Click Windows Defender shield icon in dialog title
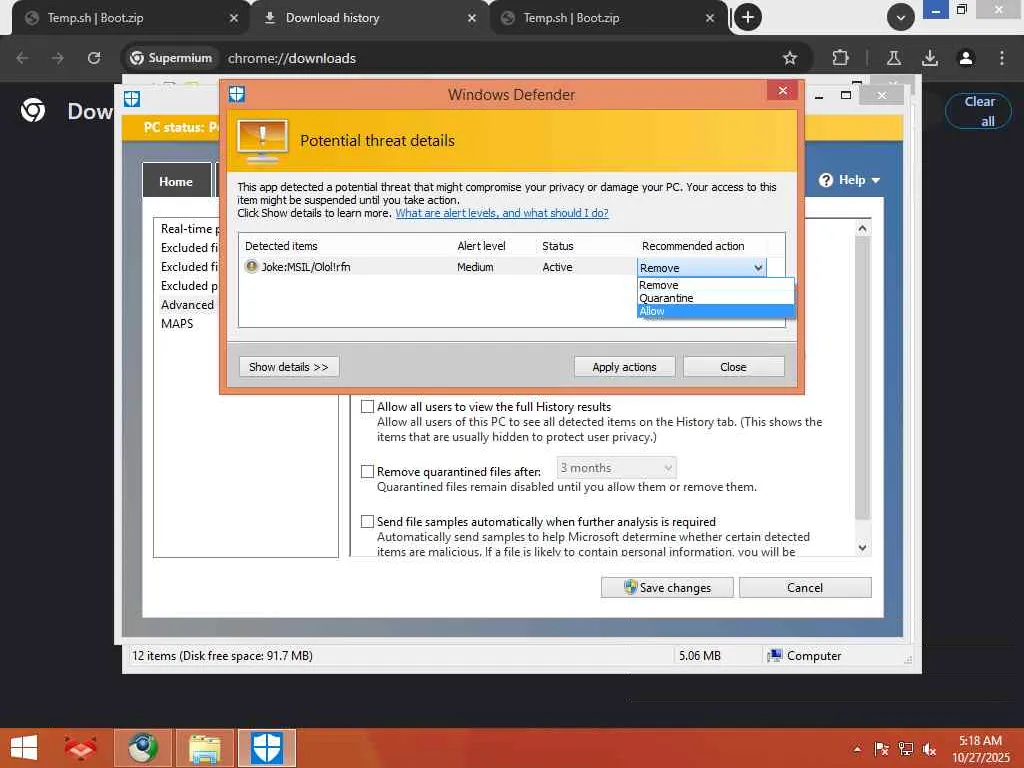Viewport: 1024px width, 768px height. tap(237, 95)
